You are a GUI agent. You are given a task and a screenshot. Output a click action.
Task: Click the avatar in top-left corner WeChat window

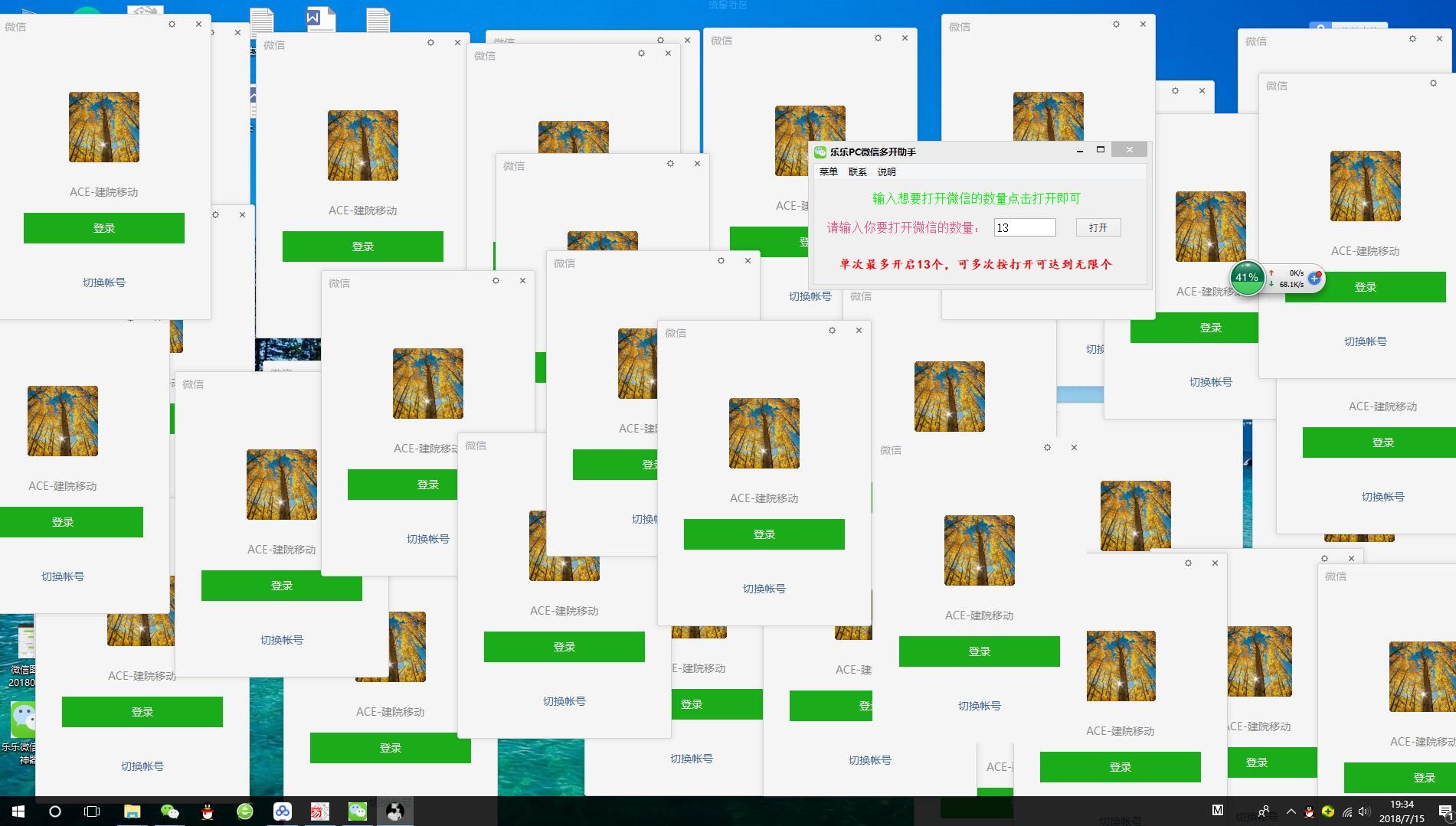coord(104,127)
